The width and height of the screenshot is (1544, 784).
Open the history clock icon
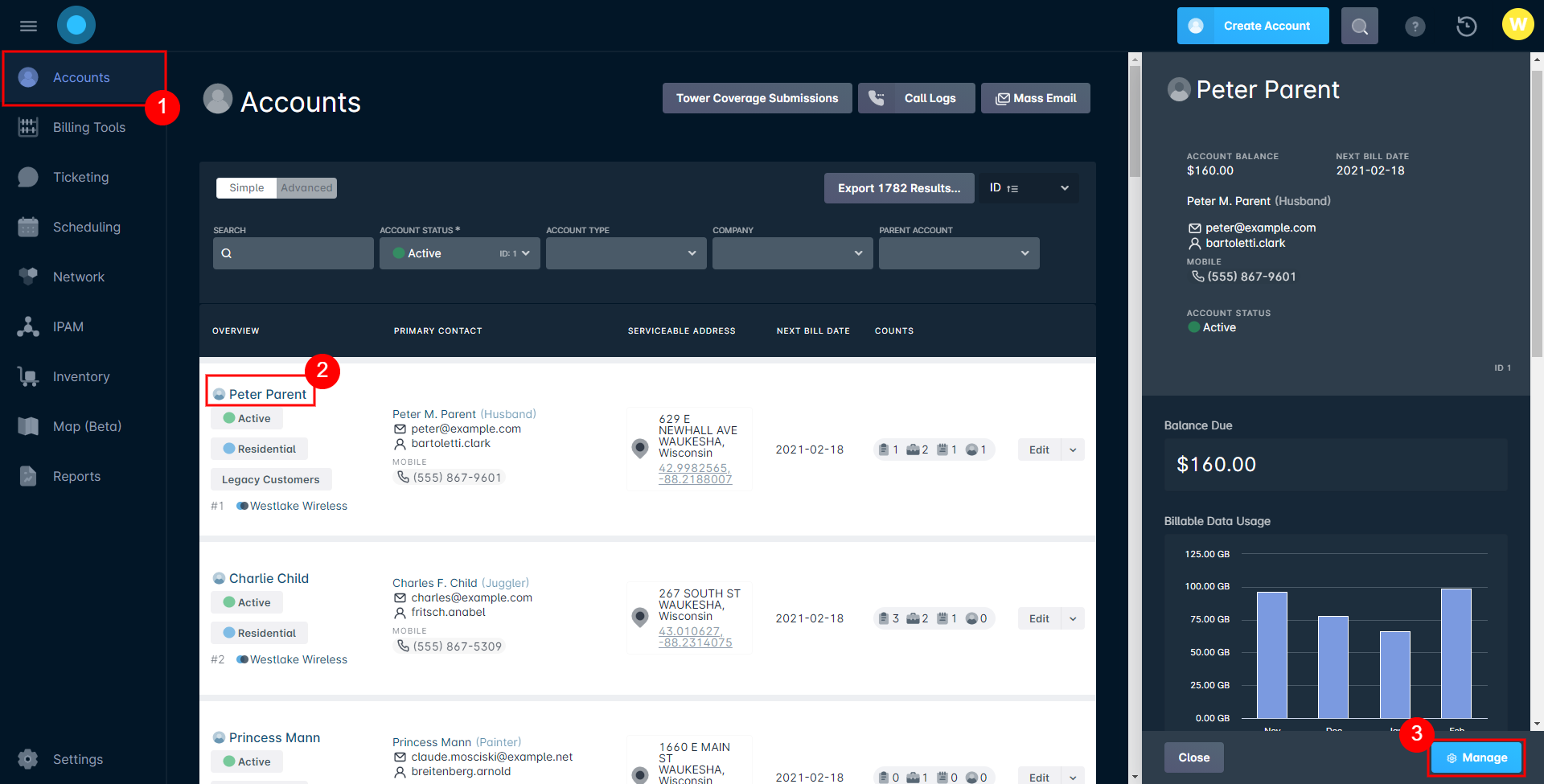click(1466, 26)
